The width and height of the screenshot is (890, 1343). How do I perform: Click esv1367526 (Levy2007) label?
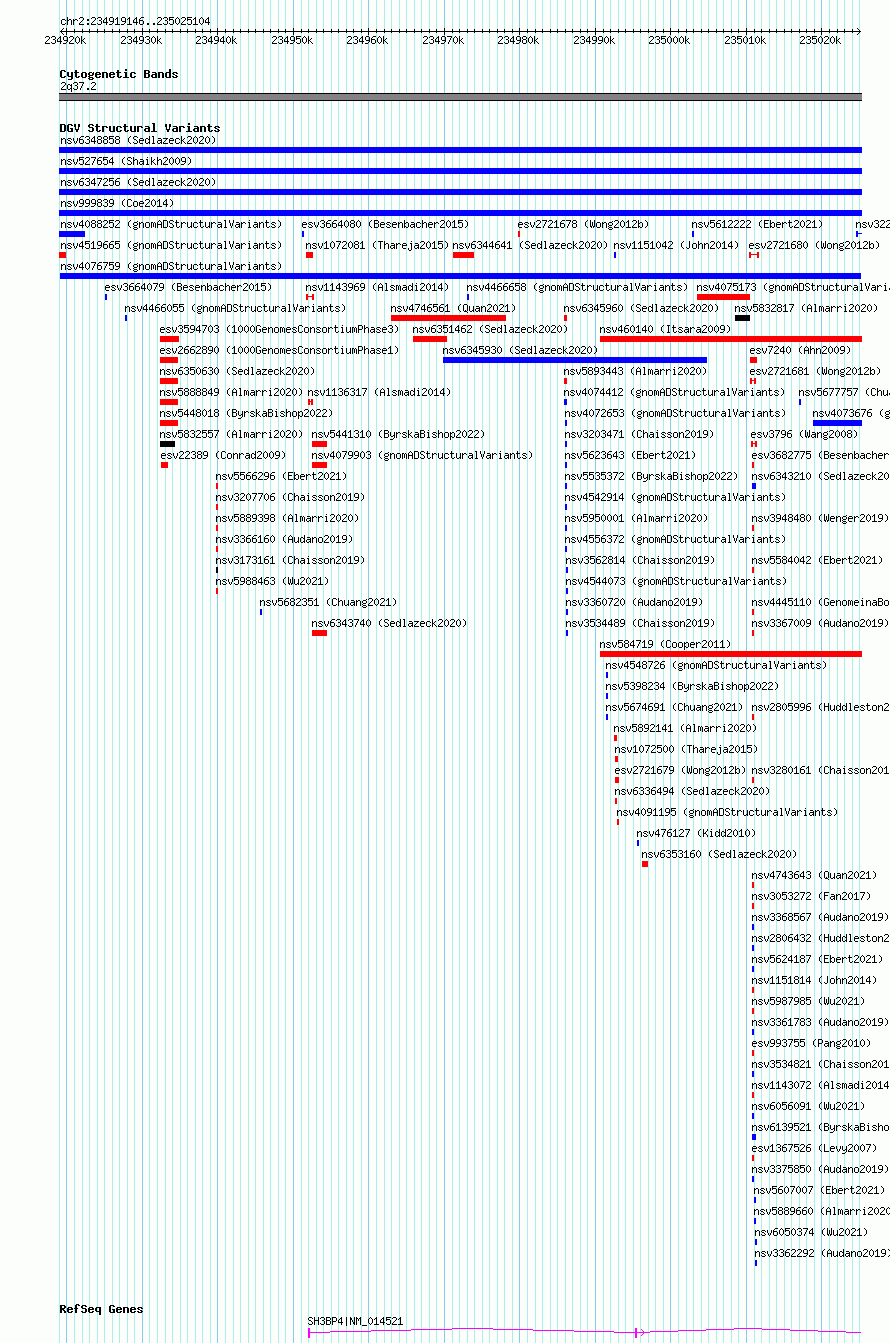coord(814,1148)
